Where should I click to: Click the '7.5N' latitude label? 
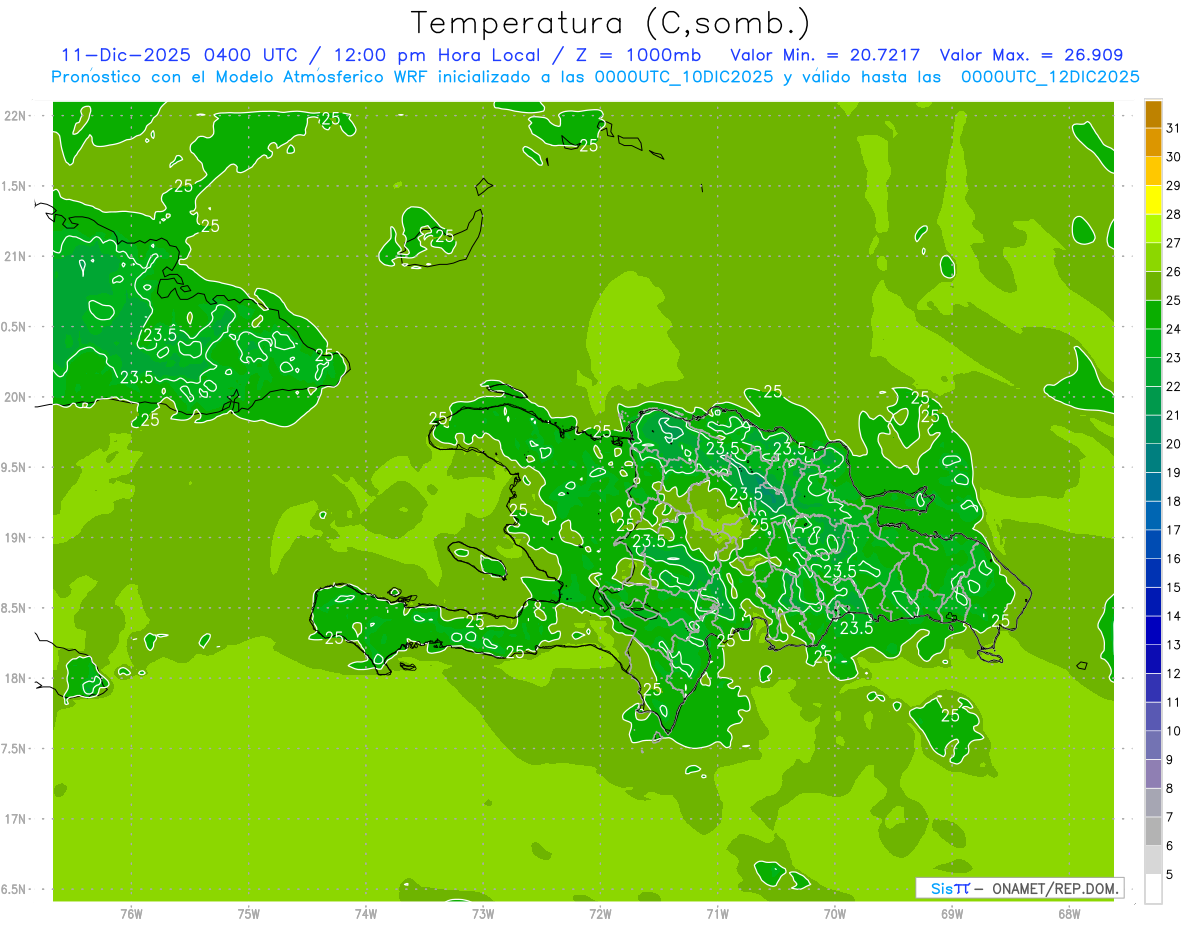pos(14,749)
